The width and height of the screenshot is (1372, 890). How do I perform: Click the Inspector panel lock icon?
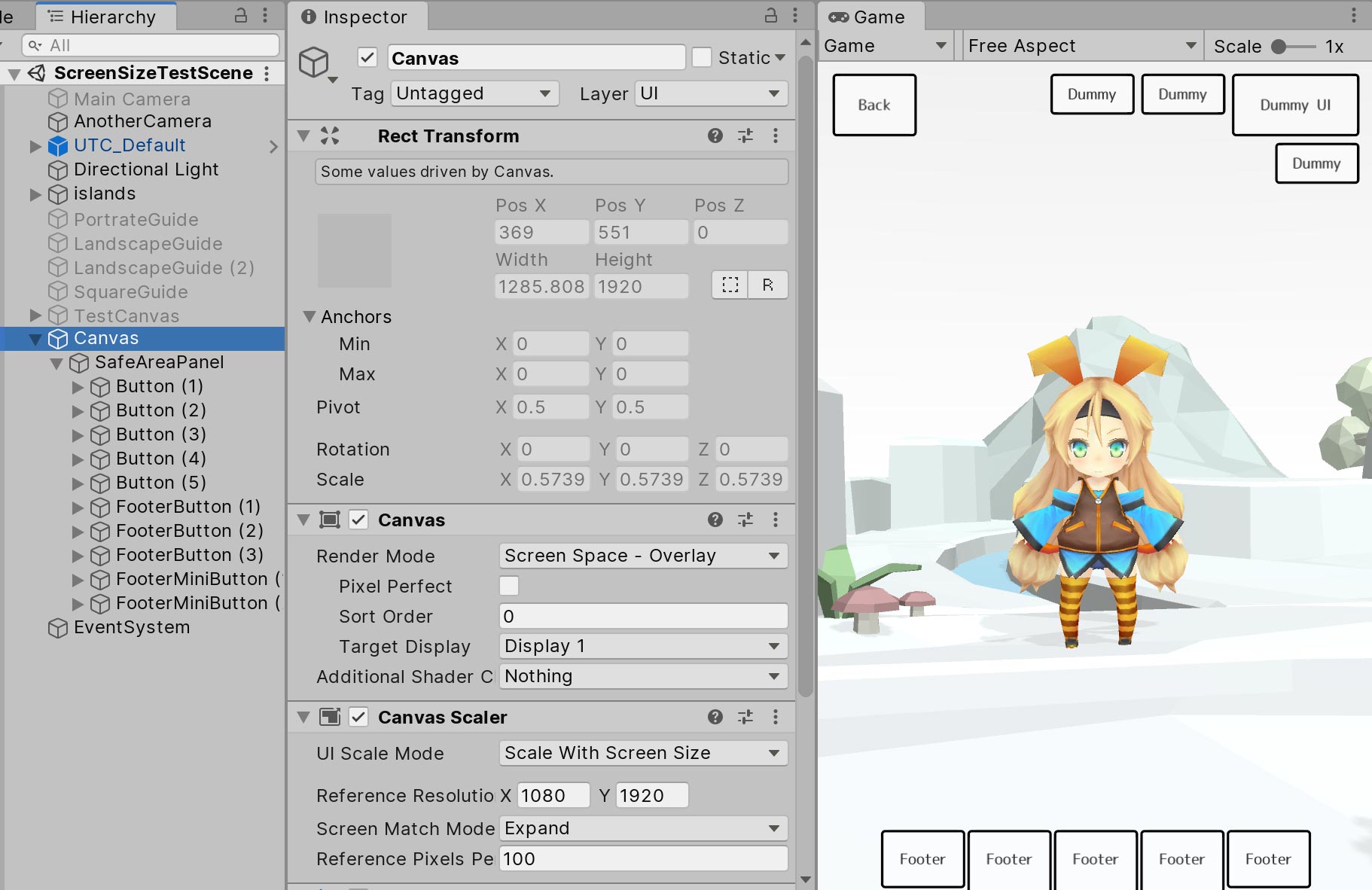[771, 15]
